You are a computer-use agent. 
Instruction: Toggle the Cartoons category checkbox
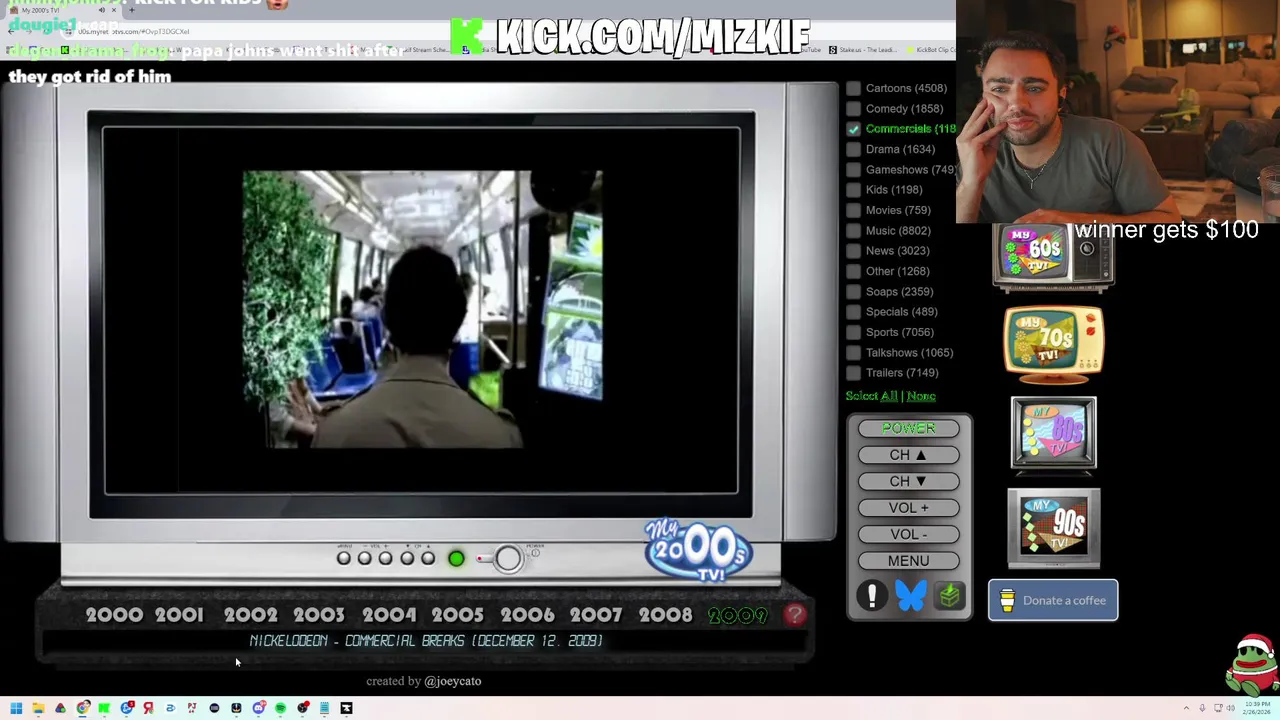(853, 88)
